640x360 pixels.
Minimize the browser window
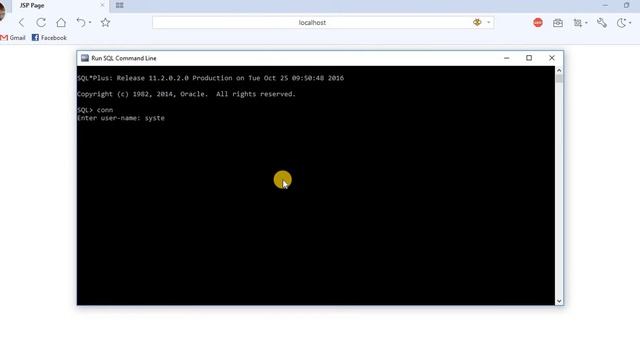605,5
